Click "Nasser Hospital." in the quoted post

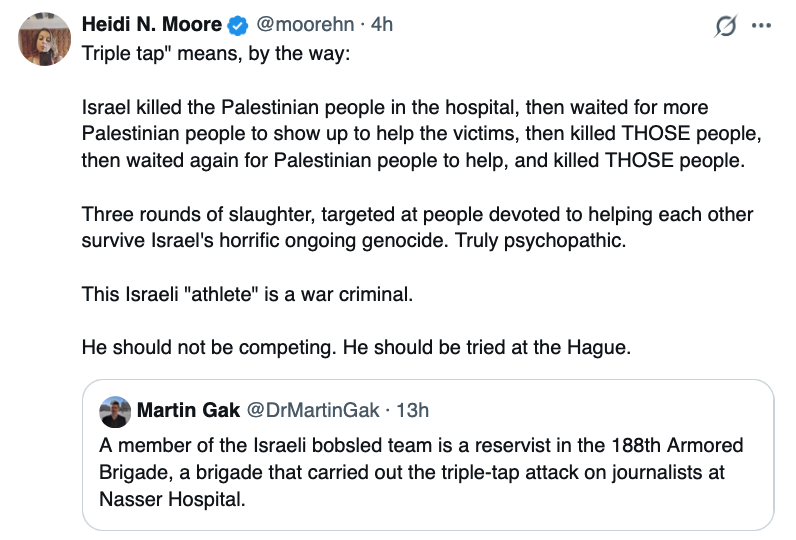[172, 497]
